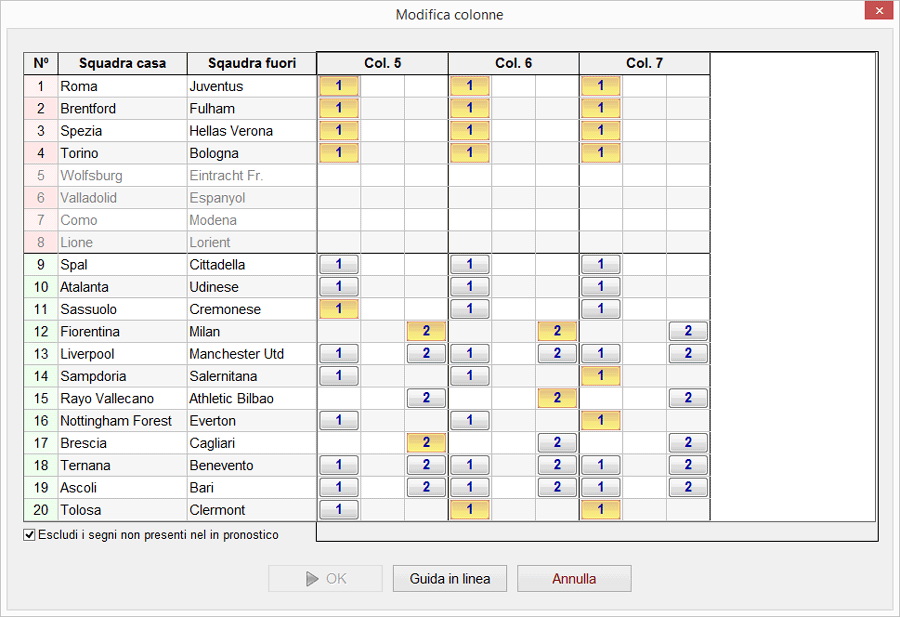Toggle sign 1 for Nottingham Forest in Col. 7
The width and height of the screenshot is (900, 617).
pos(601,421)
